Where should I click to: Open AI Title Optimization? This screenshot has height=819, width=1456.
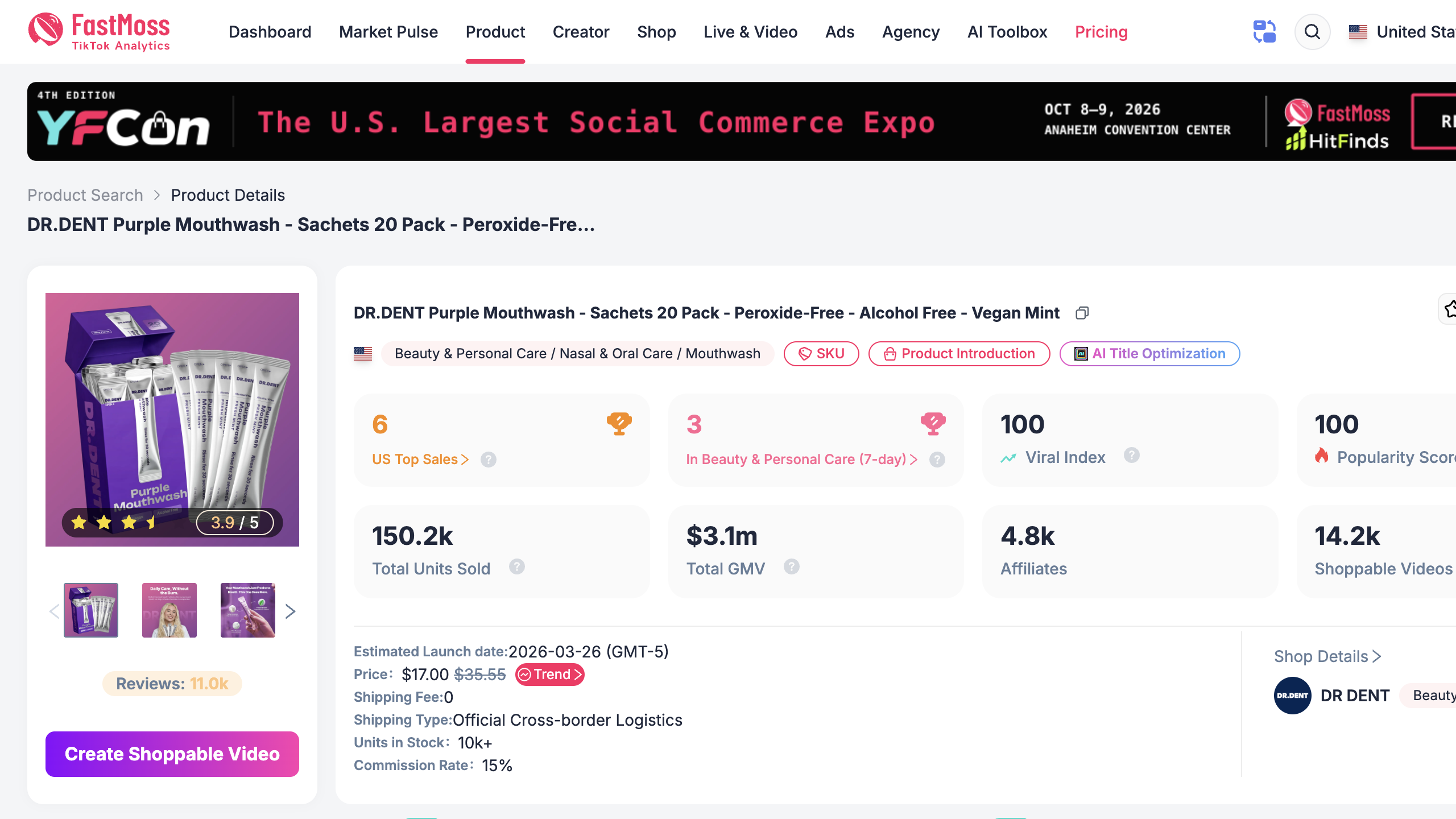click(x=1149, y=354)
